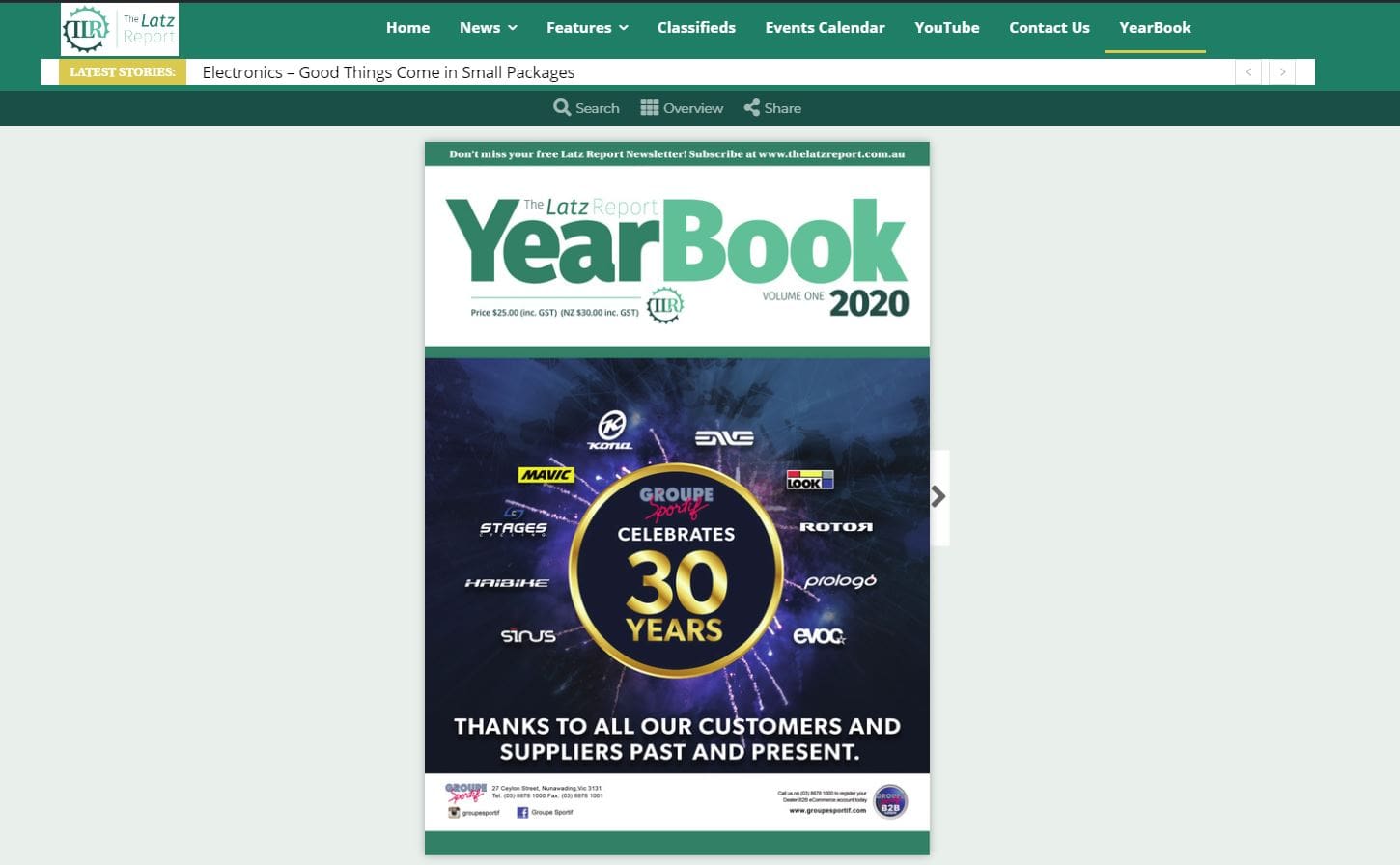Screen dimensions: 1400x865
Task: Click the Stages logo on the cover
Action: click(x=513, y=523)
